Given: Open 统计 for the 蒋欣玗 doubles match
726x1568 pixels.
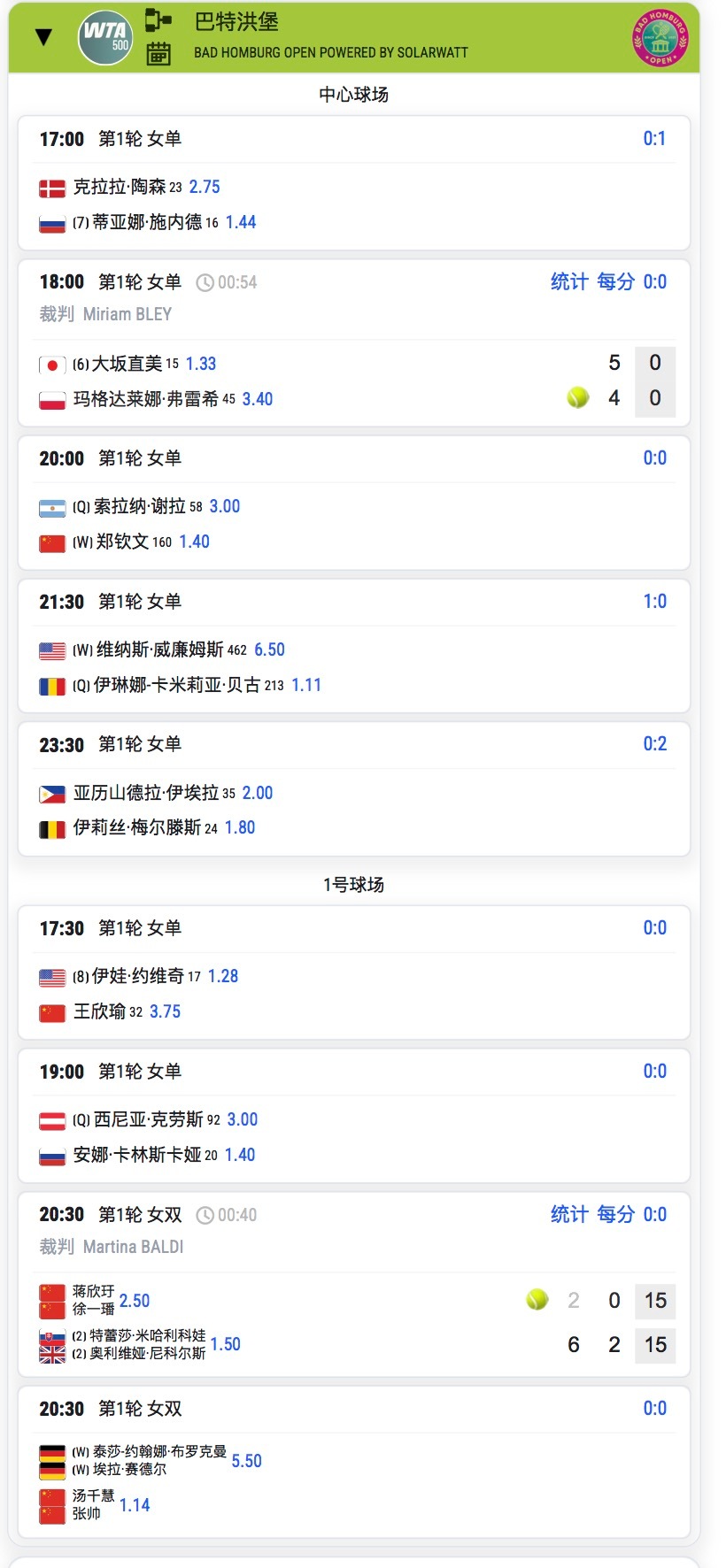Looking at the screenshot, I should (569, 1214).
